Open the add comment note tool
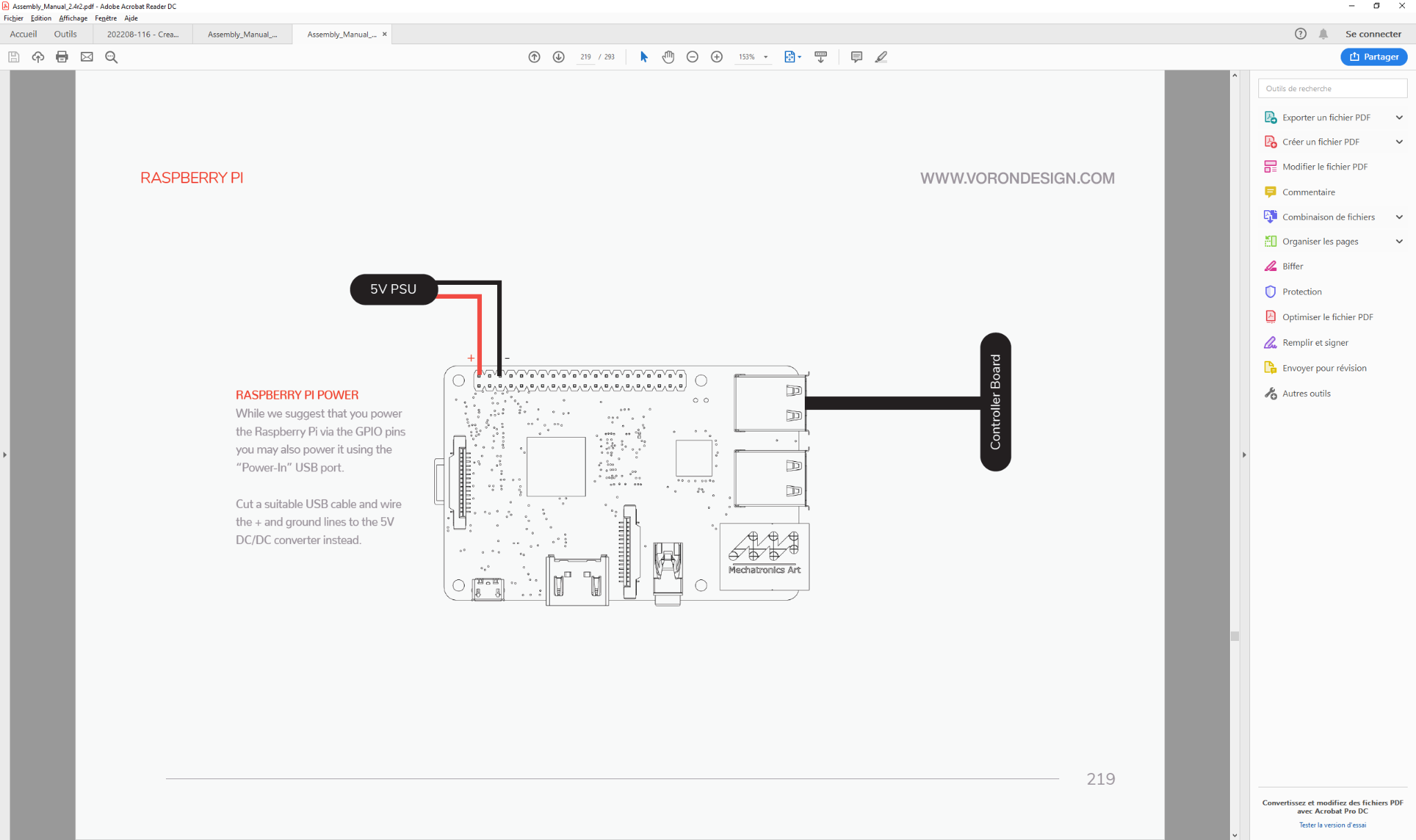The width and height of the screenshot is (1416, 840). [x=856, y=57]
